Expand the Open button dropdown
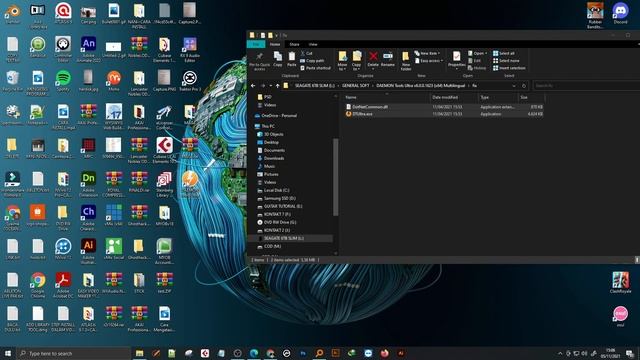The width and height of the screenshot is (640, 360). click(485, 53)
